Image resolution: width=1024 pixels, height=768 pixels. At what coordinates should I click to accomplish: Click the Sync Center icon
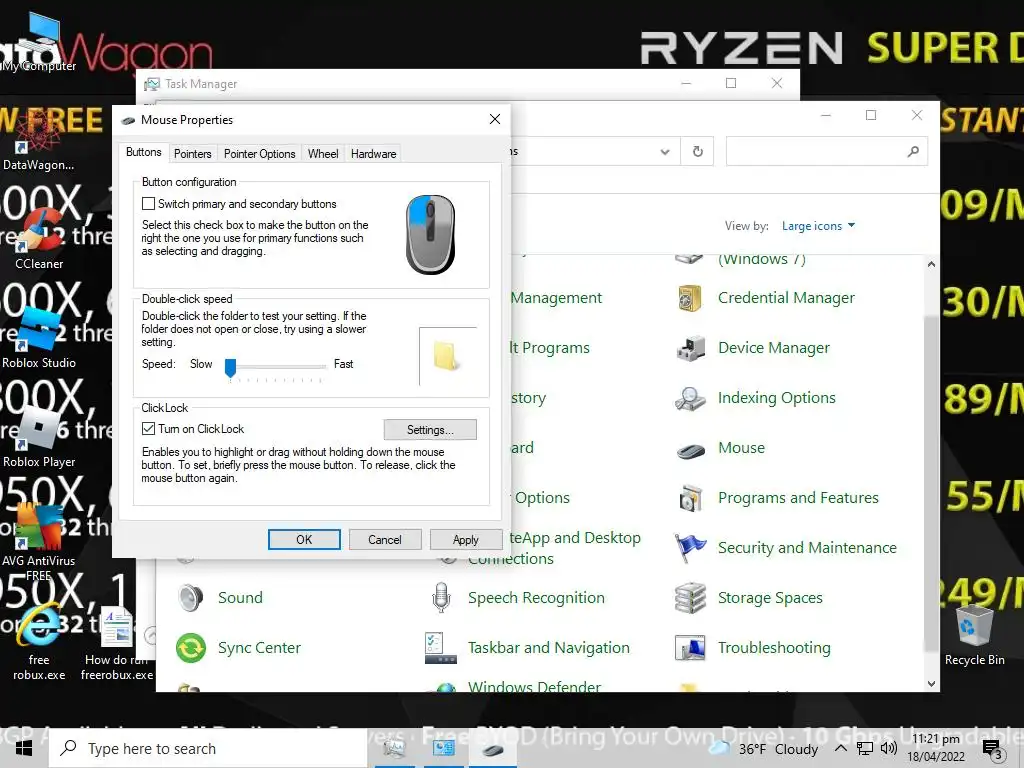tap(191, 648)
